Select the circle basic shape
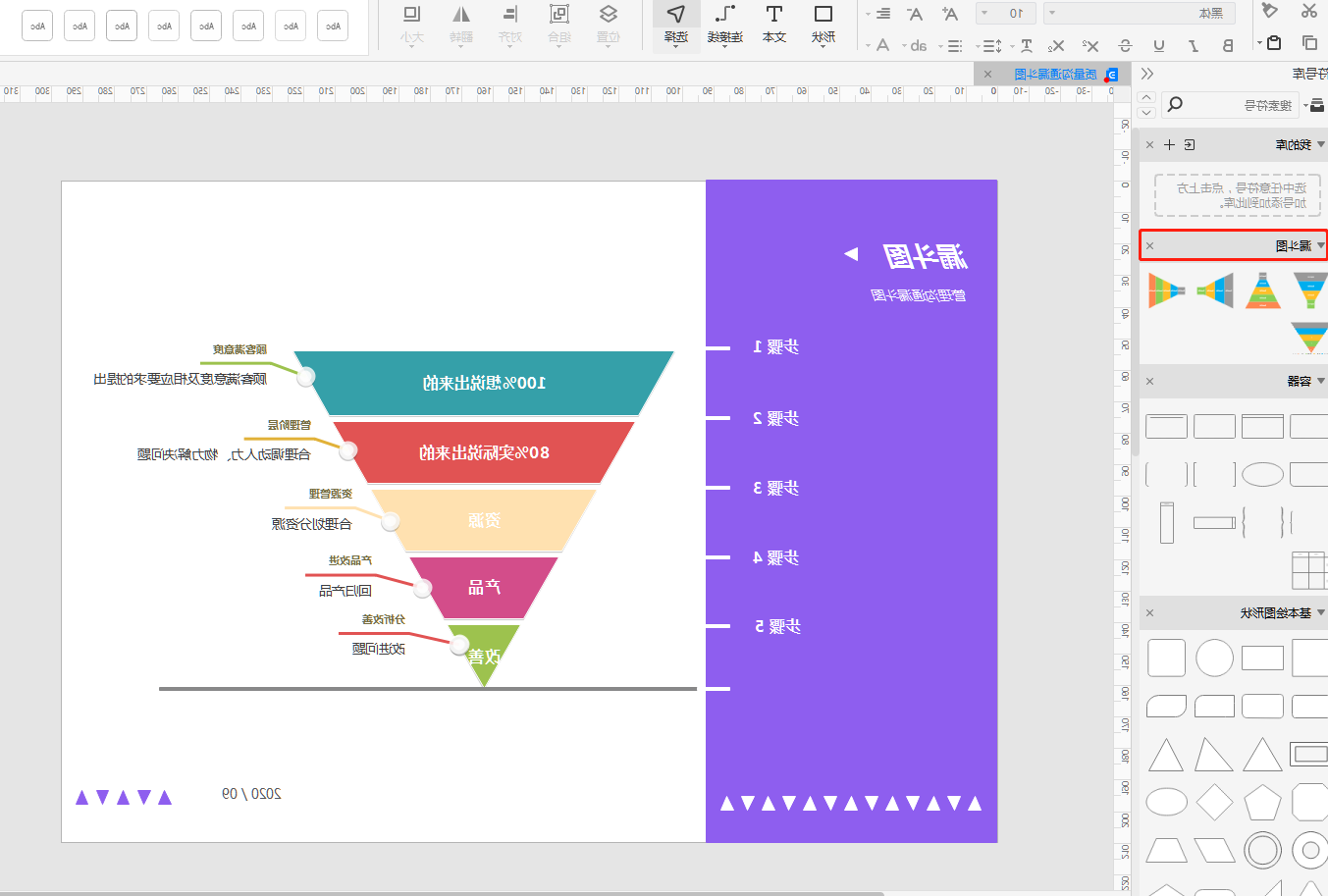The width and height of the screenshot is (1328, 896). coord(1214,658)
